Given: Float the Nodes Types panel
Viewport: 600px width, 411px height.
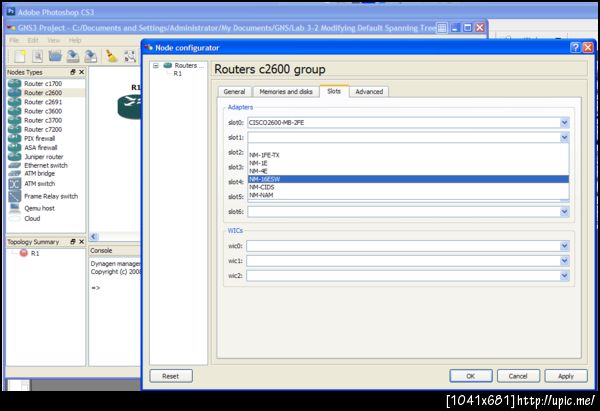Looking at the screenshot, I should tap(73, 72).
